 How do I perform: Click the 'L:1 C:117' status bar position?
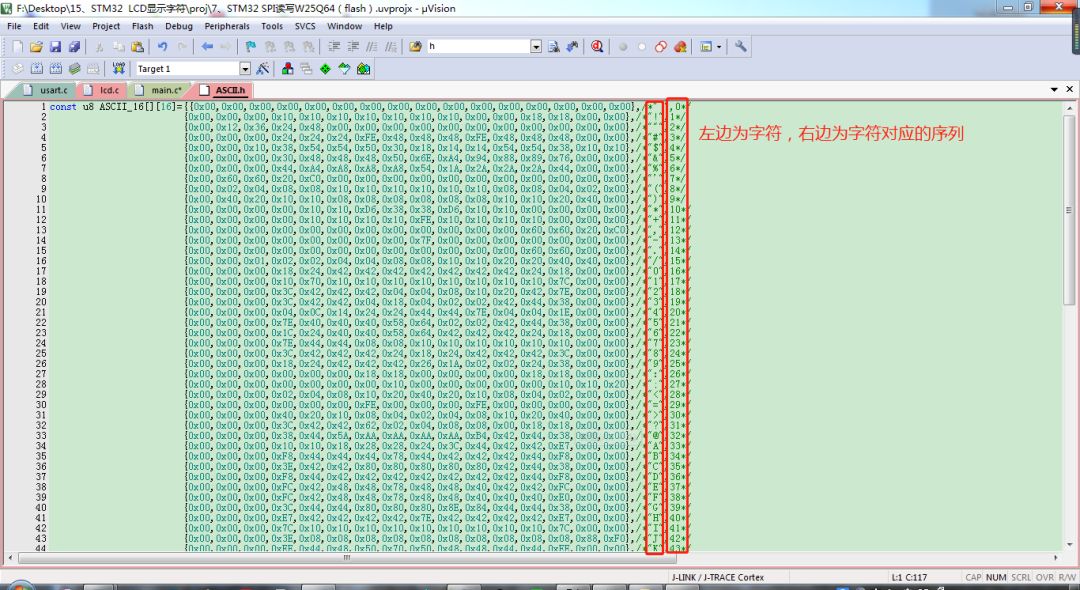(908, 577)
